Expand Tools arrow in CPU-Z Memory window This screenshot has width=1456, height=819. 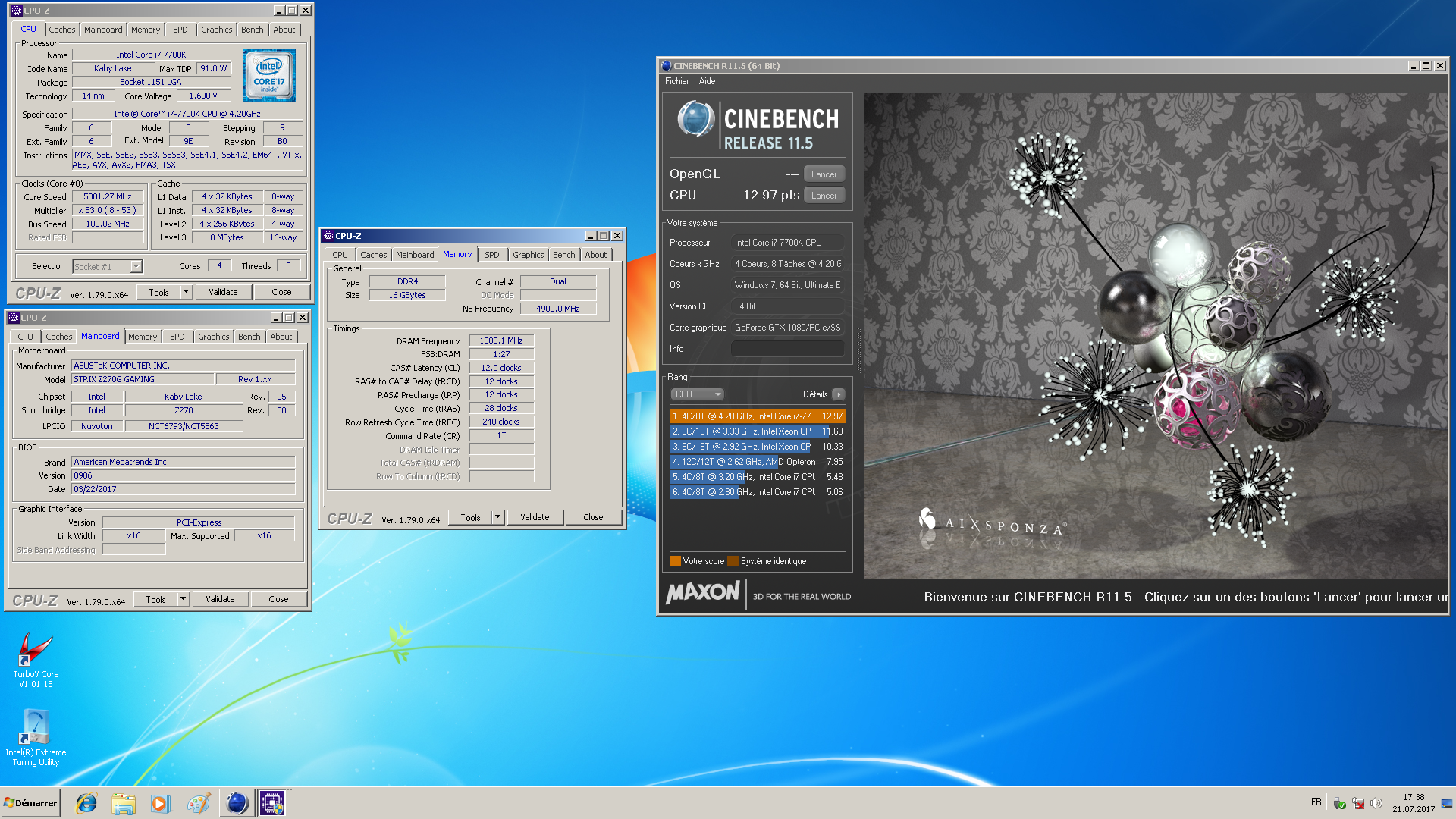click(497, 517)
